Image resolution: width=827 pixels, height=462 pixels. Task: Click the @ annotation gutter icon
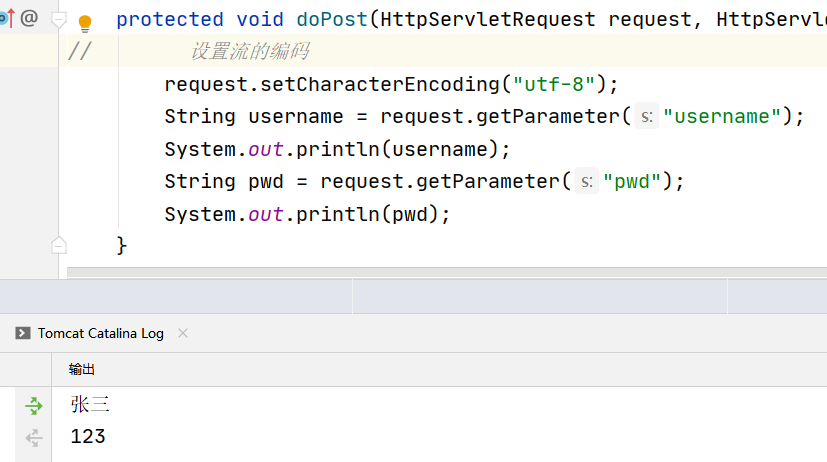click(29, 18)
